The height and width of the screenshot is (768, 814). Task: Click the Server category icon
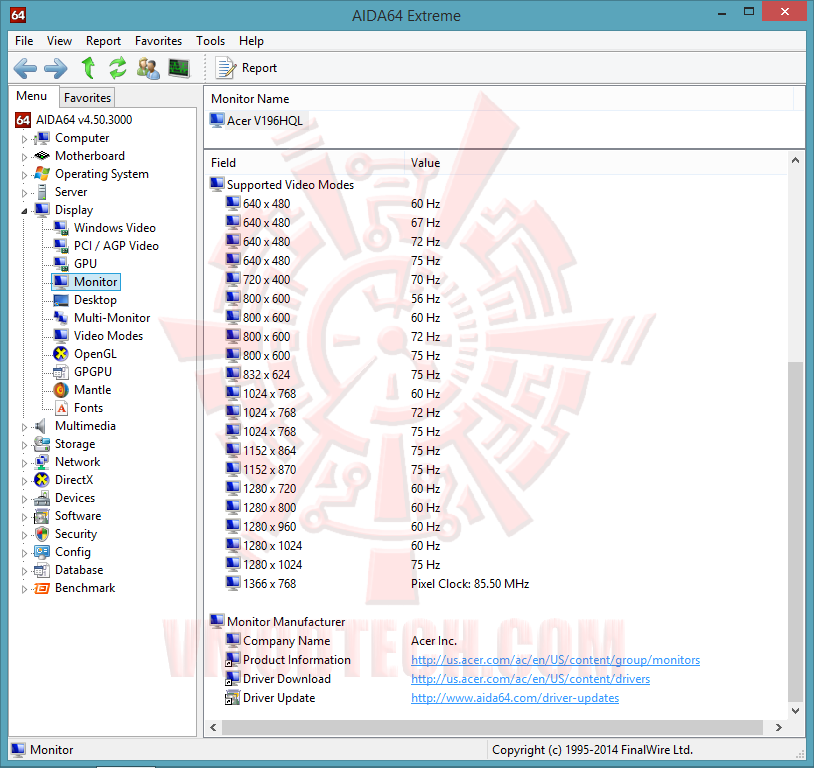[x=42, y=192]
